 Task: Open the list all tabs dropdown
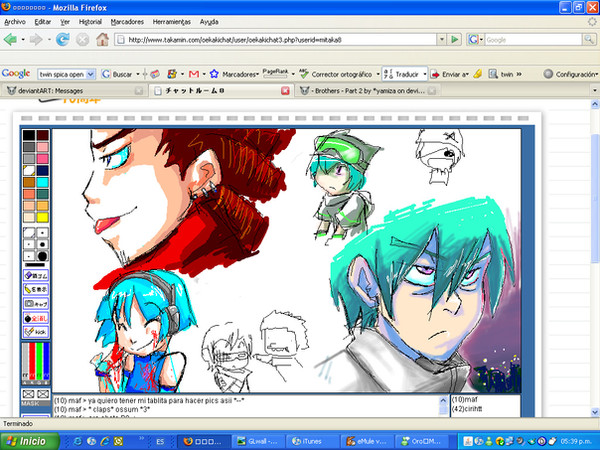click(595, 91)
